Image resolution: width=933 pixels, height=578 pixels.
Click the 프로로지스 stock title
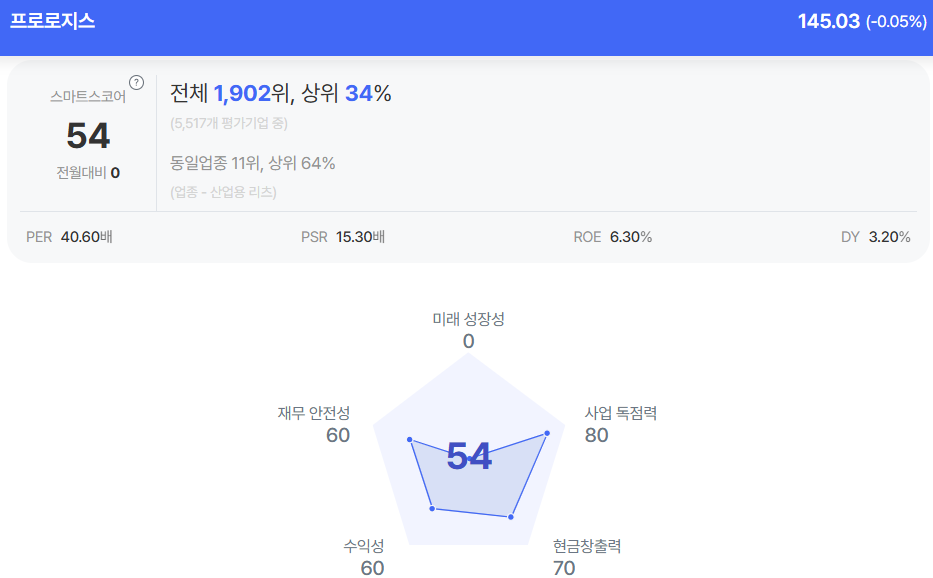(x=52, y=21)
